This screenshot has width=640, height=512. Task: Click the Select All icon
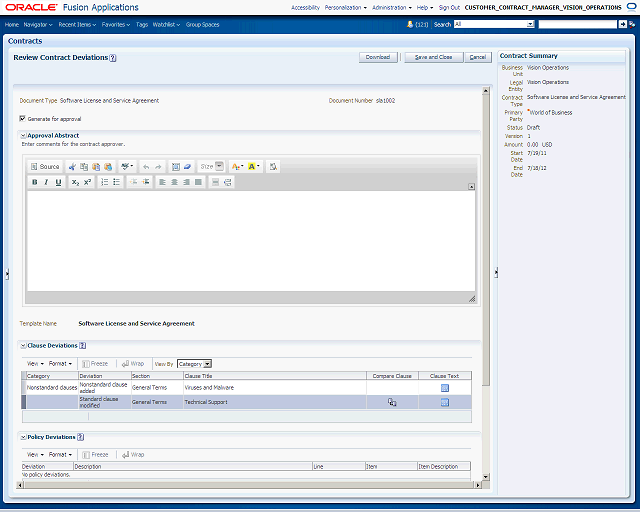click(176, 167)
